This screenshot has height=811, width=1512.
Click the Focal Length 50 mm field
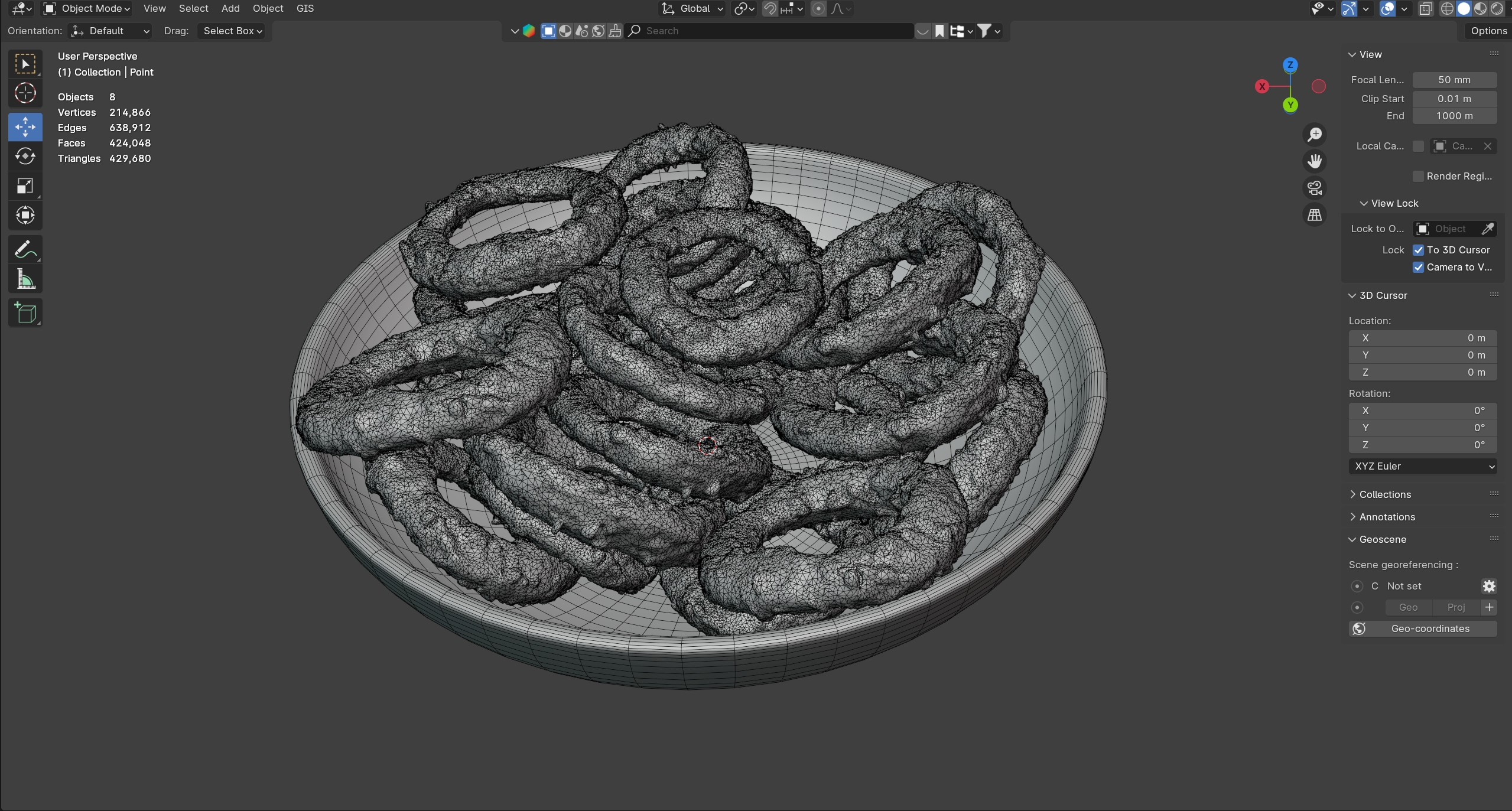1454,80
